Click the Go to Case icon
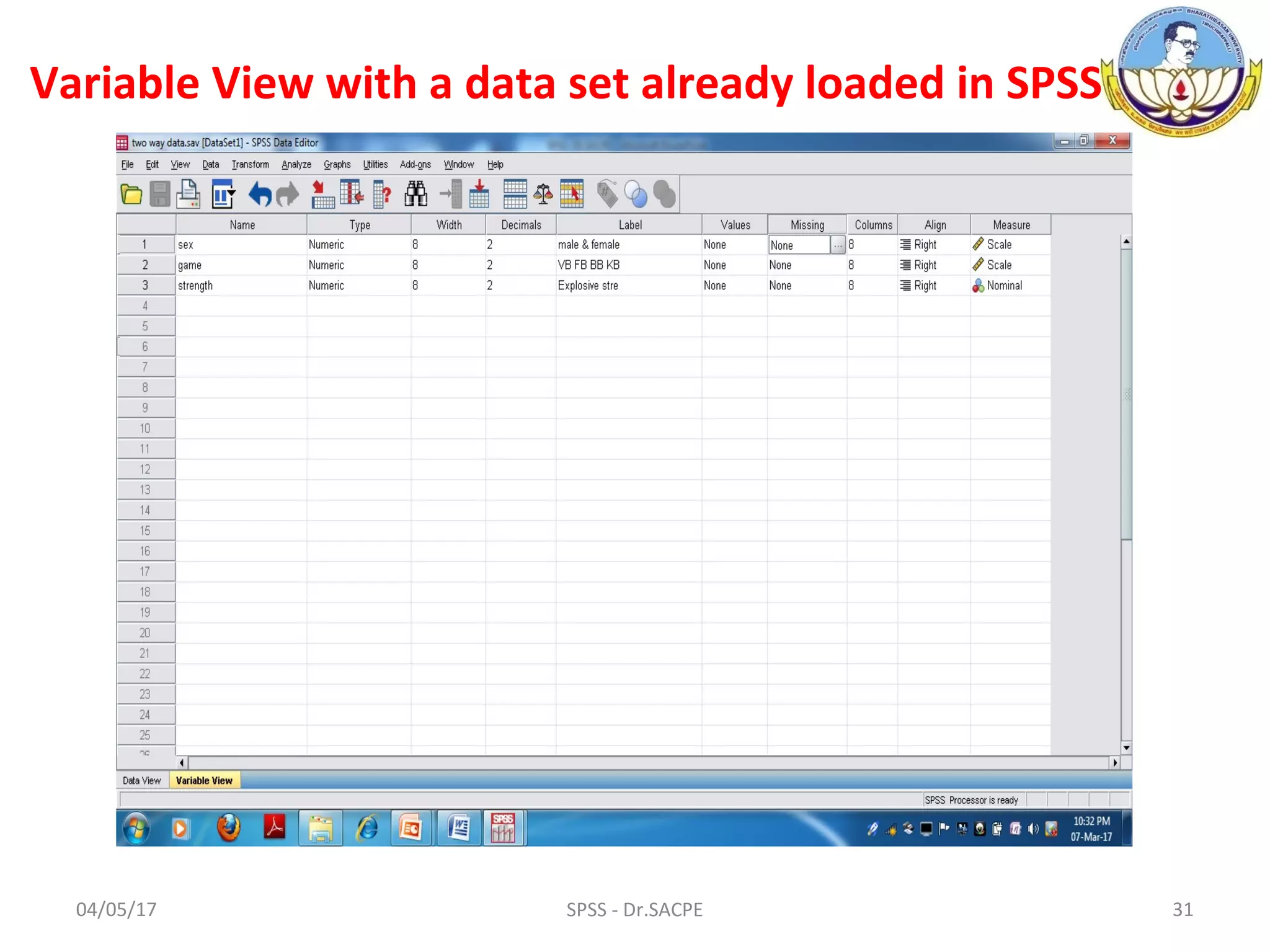Image resolution: width=1270 pixels, height=952 pixels. 322,194
